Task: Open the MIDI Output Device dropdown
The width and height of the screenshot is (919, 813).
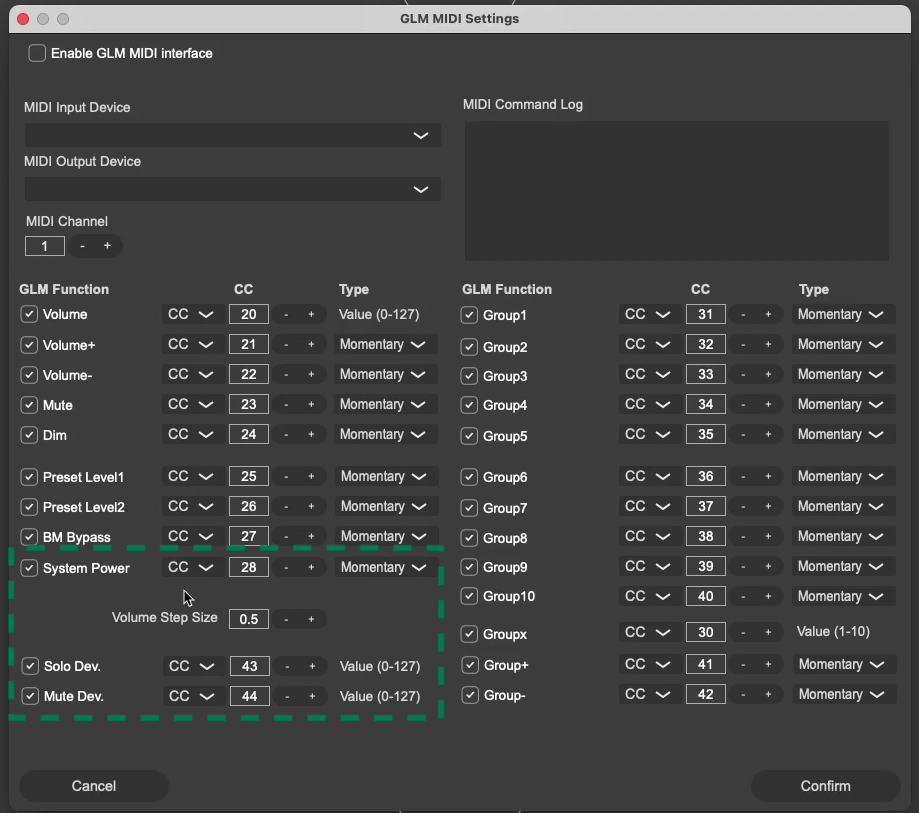Action: click(x=232, y=189)
